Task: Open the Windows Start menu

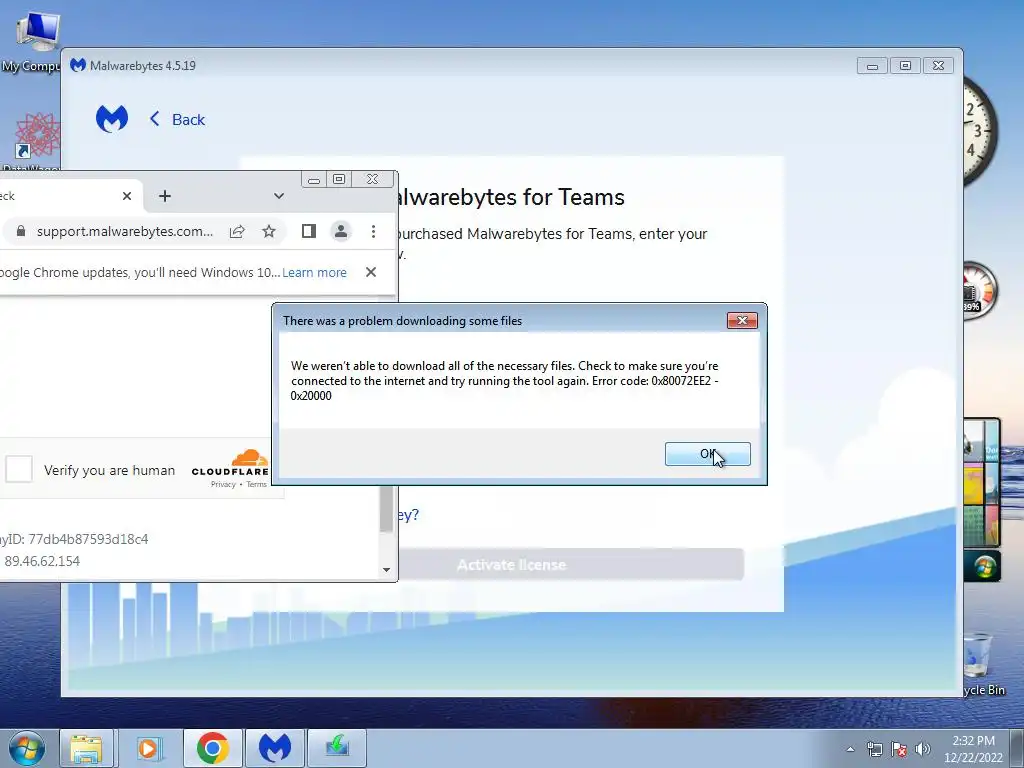Action: [26, 748]
